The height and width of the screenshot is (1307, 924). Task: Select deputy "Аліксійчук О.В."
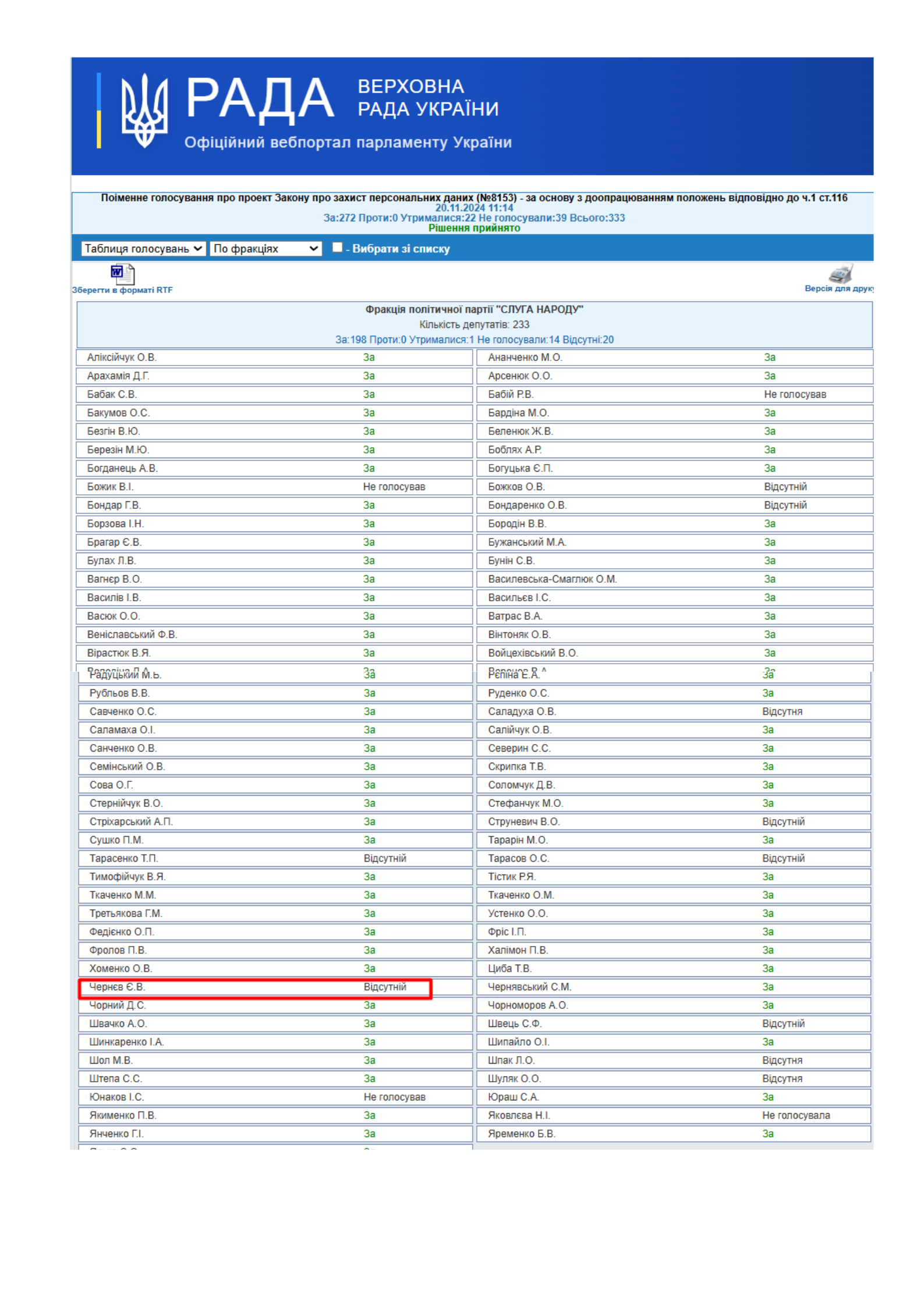point(122,357)
